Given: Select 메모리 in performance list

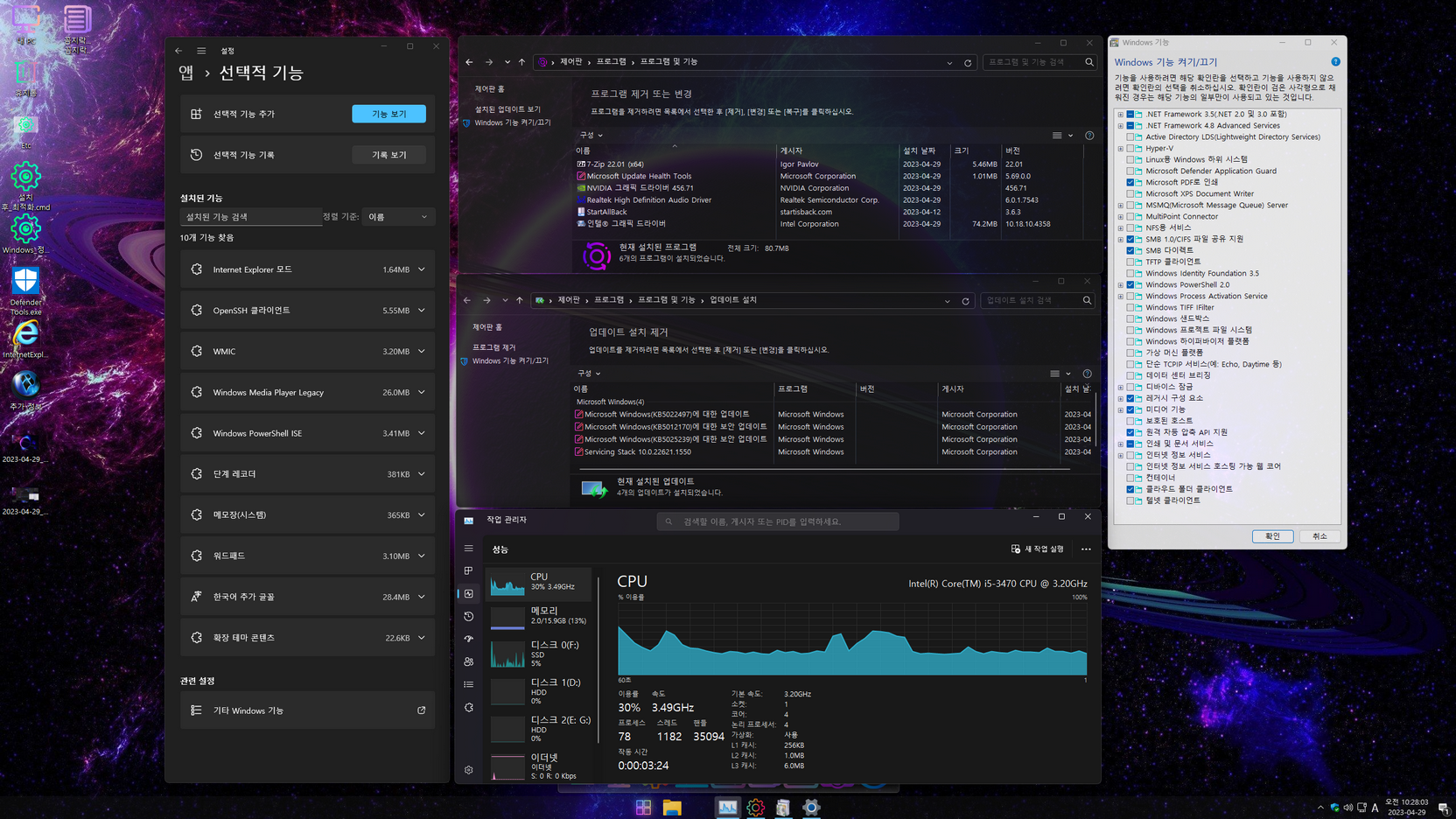Looking at the screenshot, I should [x=540, y=616].
